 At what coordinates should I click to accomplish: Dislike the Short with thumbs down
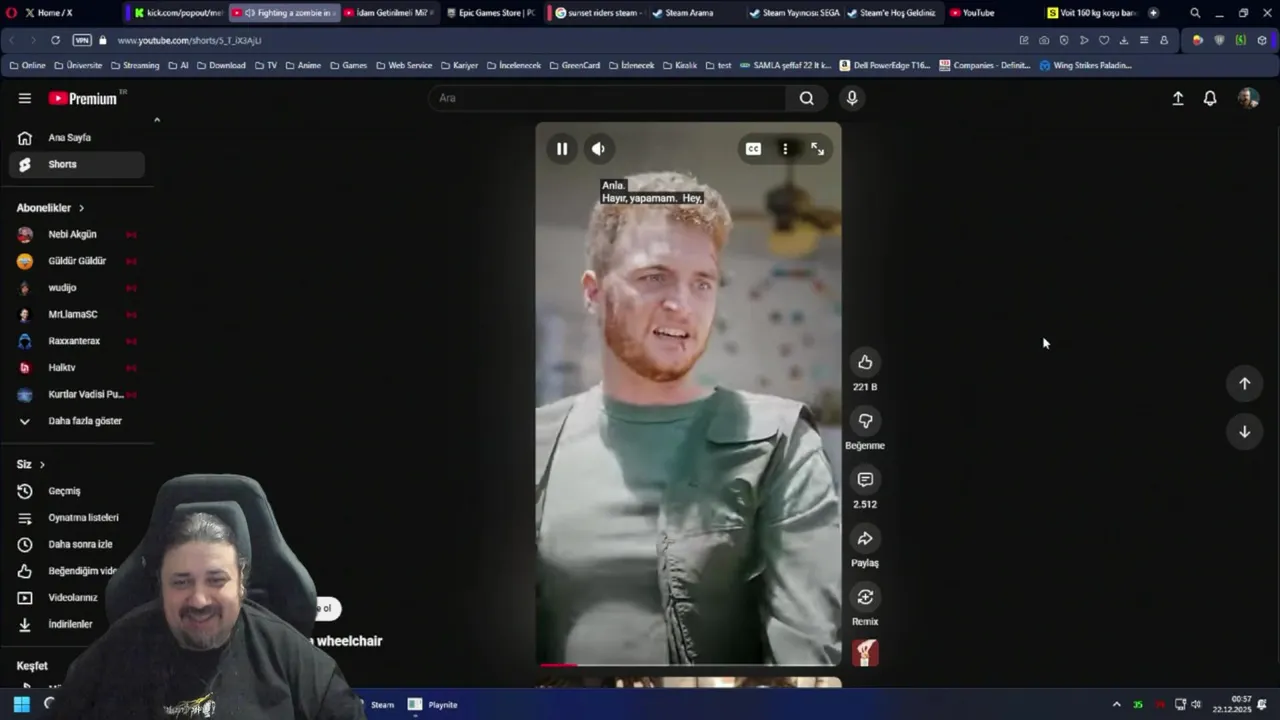pyautogui.click(x=865, y=421)
